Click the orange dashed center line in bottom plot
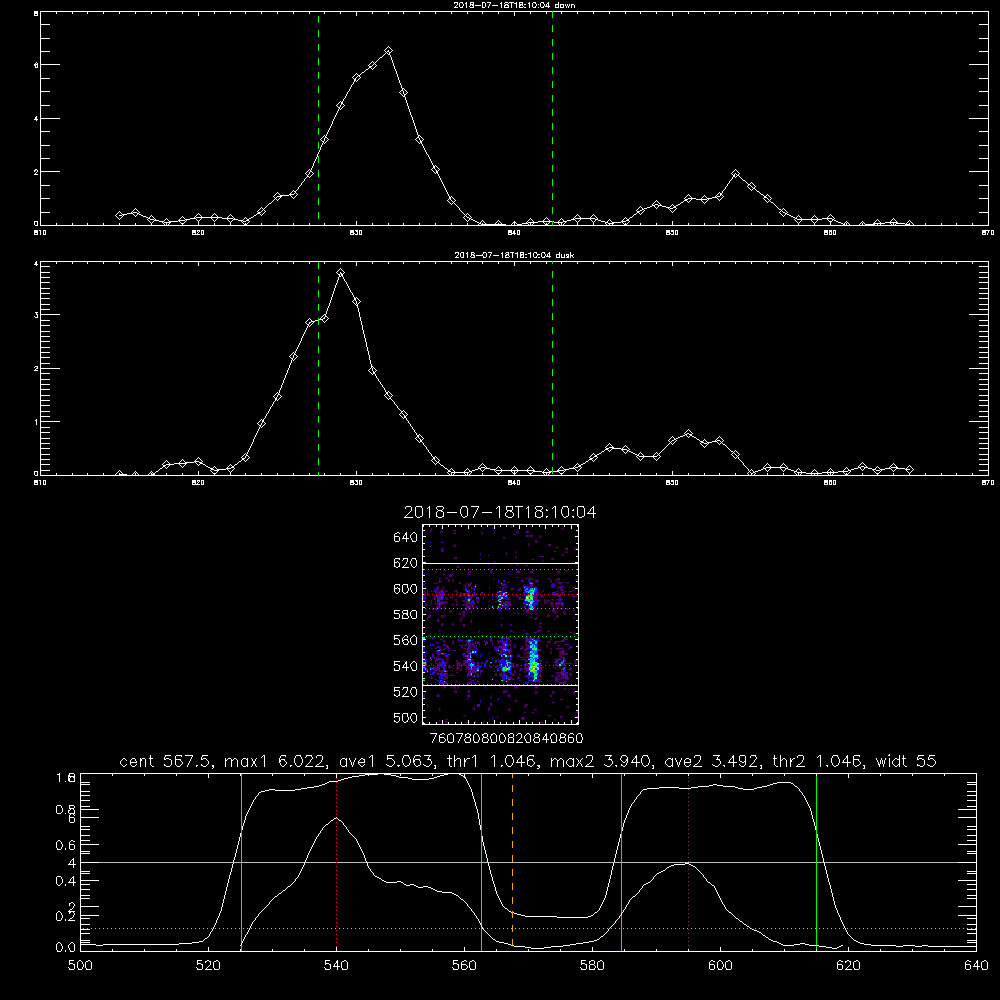This screenshot has width=1000, height=1000. [512, 861]
